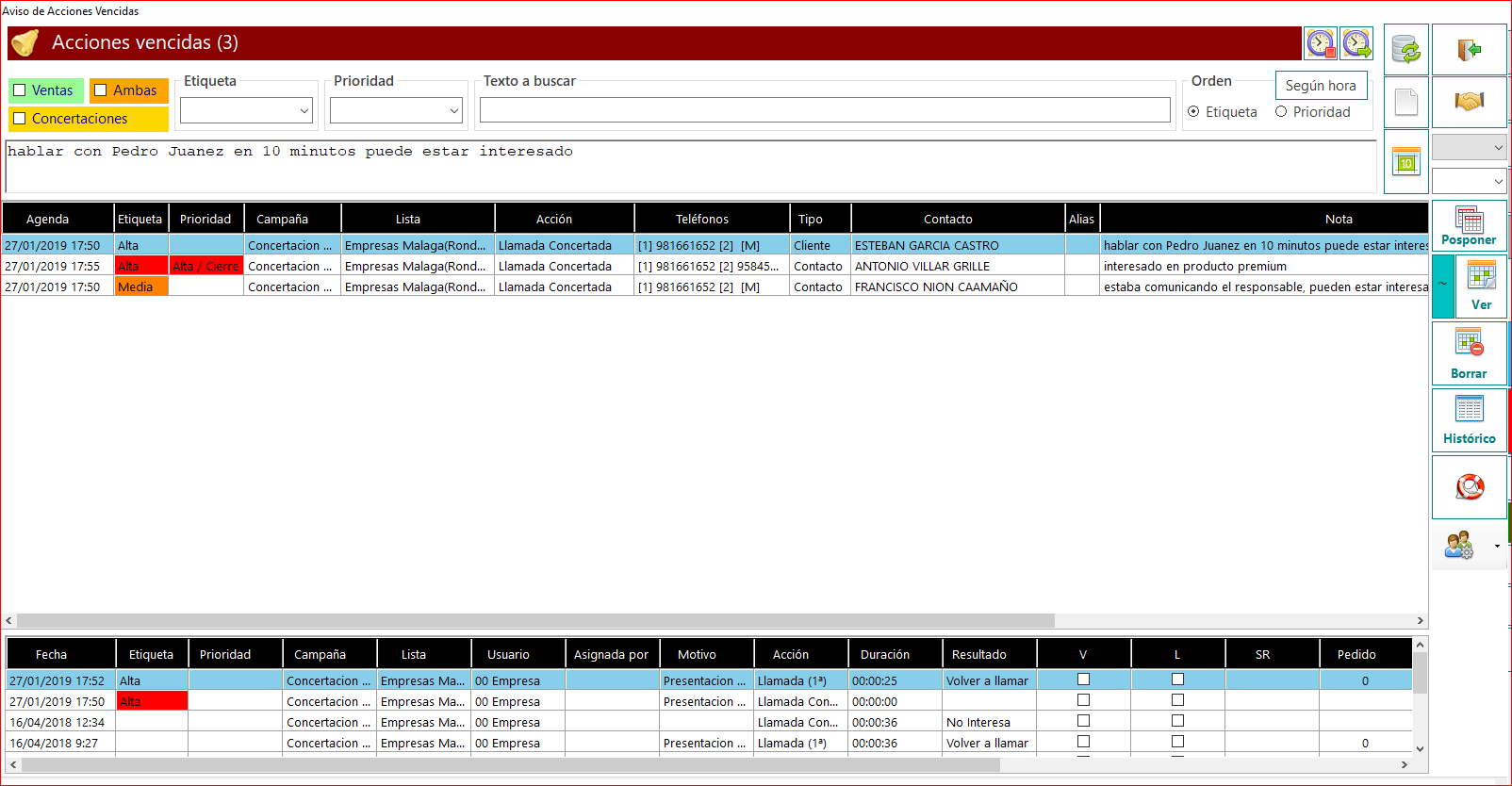
Task: Select the Prioridad order radio button
Action: coord(1281,112)
